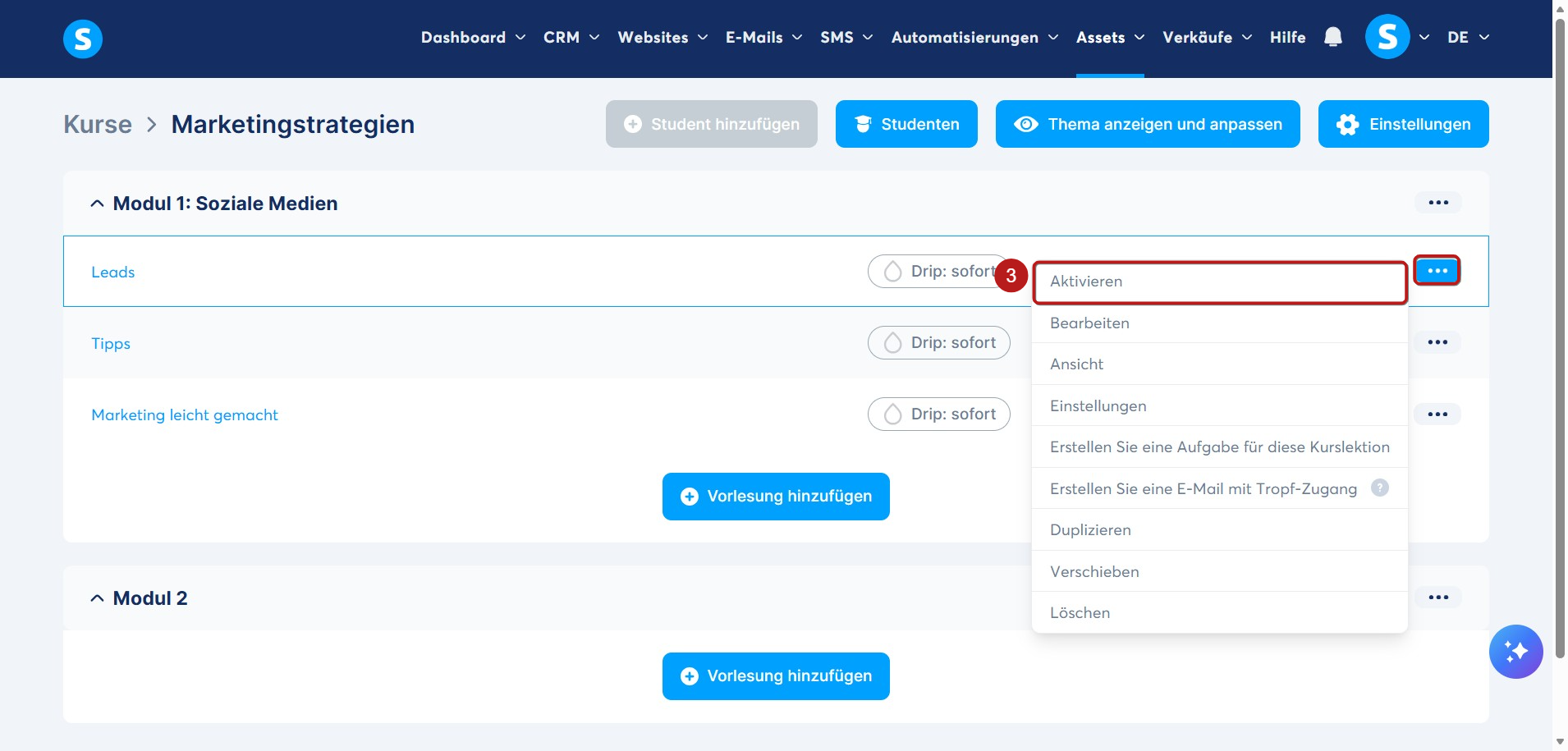
Task: Click the Student hinzufügen button
Action: (x=712, y=124)
